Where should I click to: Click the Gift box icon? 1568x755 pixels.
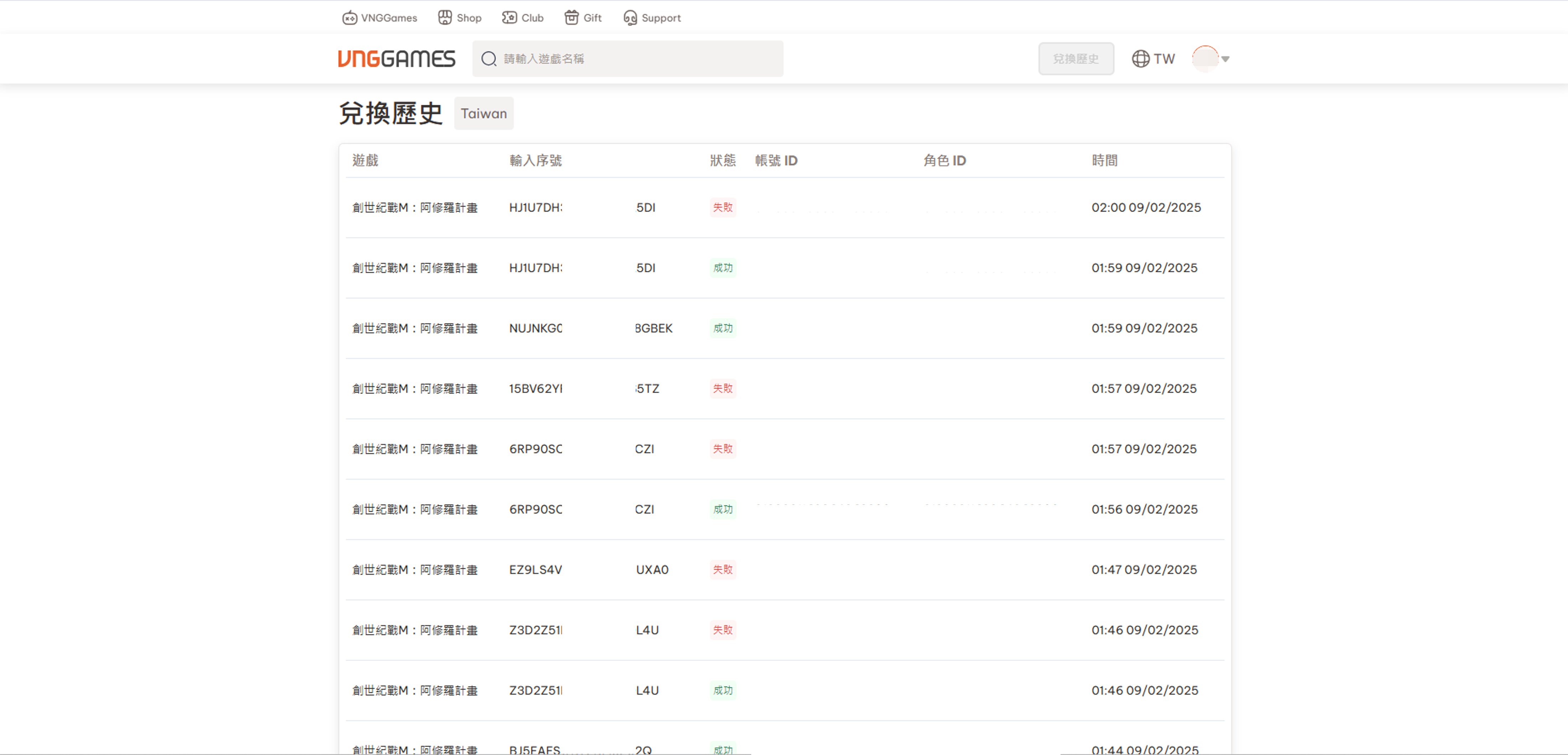tap(572, 18)
